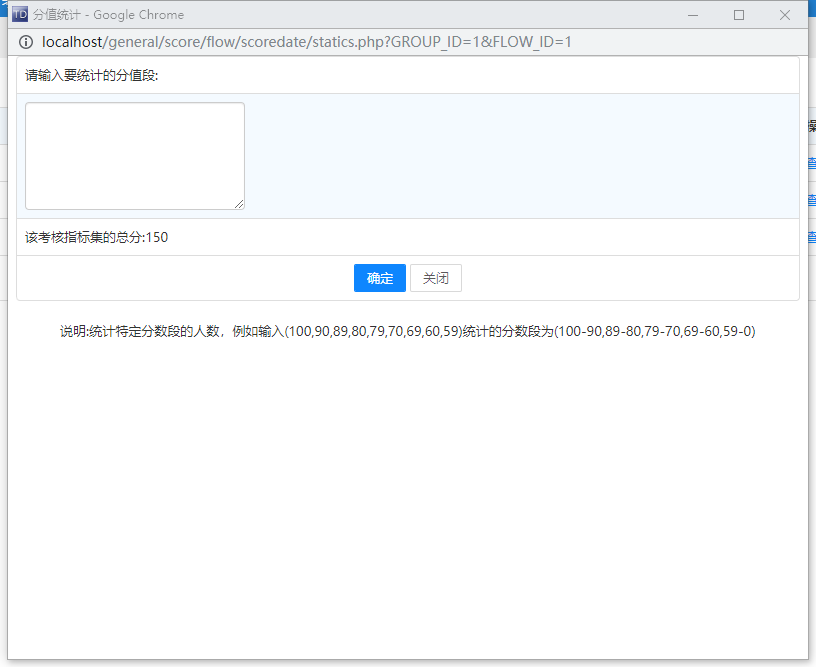Click the example input (100,90,89,80,79,70,69,60,59) text
Image resolution: width=816 pixels, height=667 pixels.
[377, 332]
